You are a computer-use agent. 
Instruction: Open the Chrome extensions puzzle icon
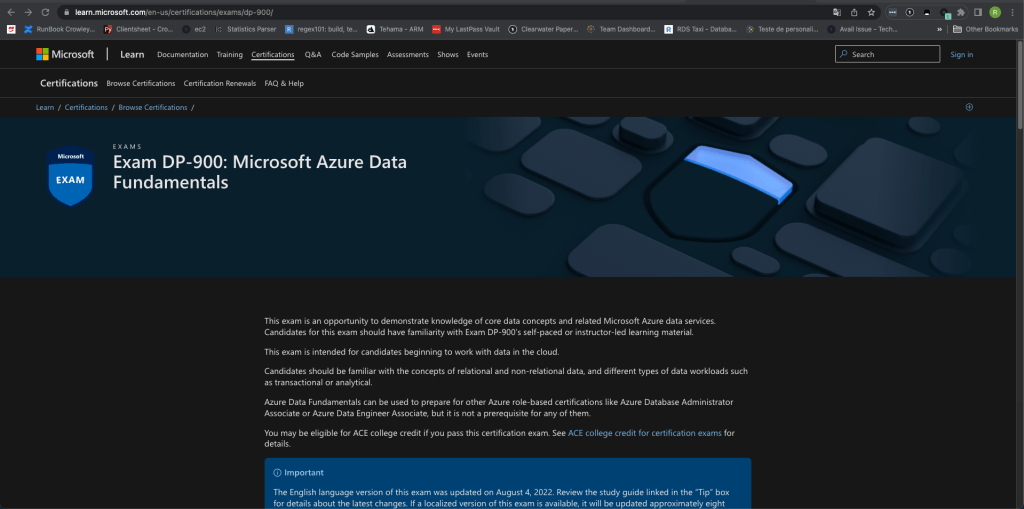[x=961, y=12]
